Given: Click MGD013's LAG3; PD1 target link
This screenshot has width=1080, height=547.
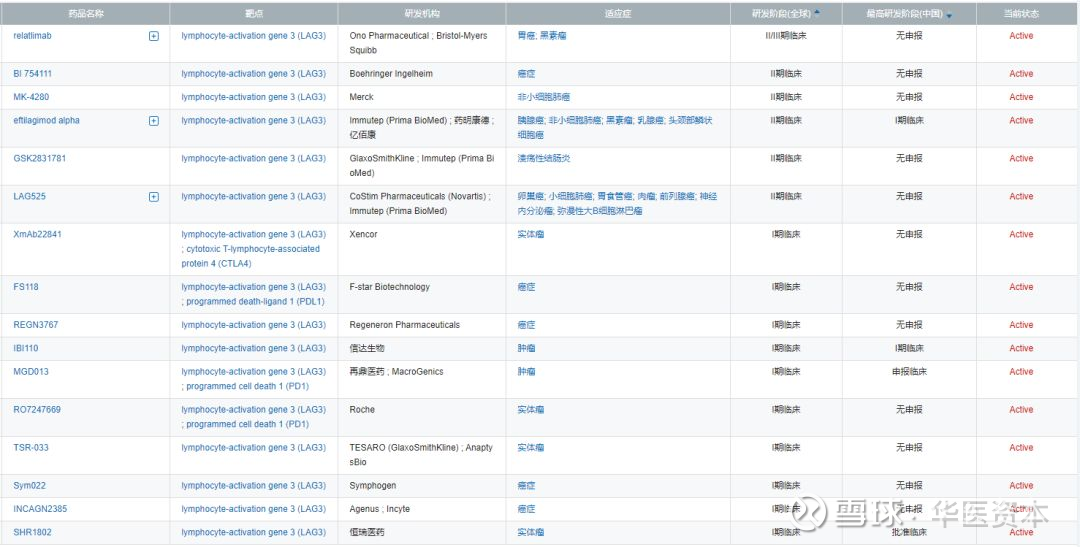Looking at the screenshot, I should pos(253,379).
